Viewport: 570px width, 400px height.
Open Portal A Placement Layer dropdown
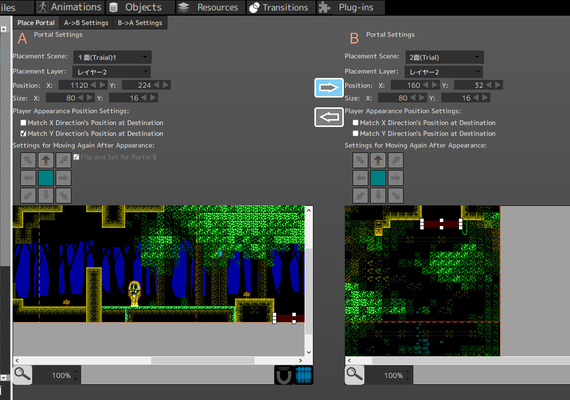tap(112, 72)
